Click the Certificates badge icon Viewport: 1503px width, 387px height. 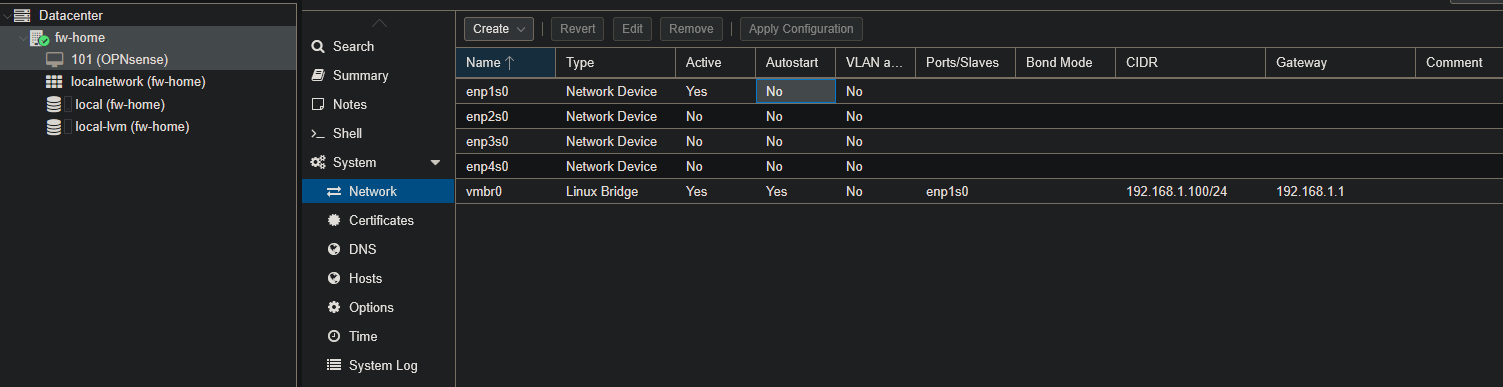point(334,220)
